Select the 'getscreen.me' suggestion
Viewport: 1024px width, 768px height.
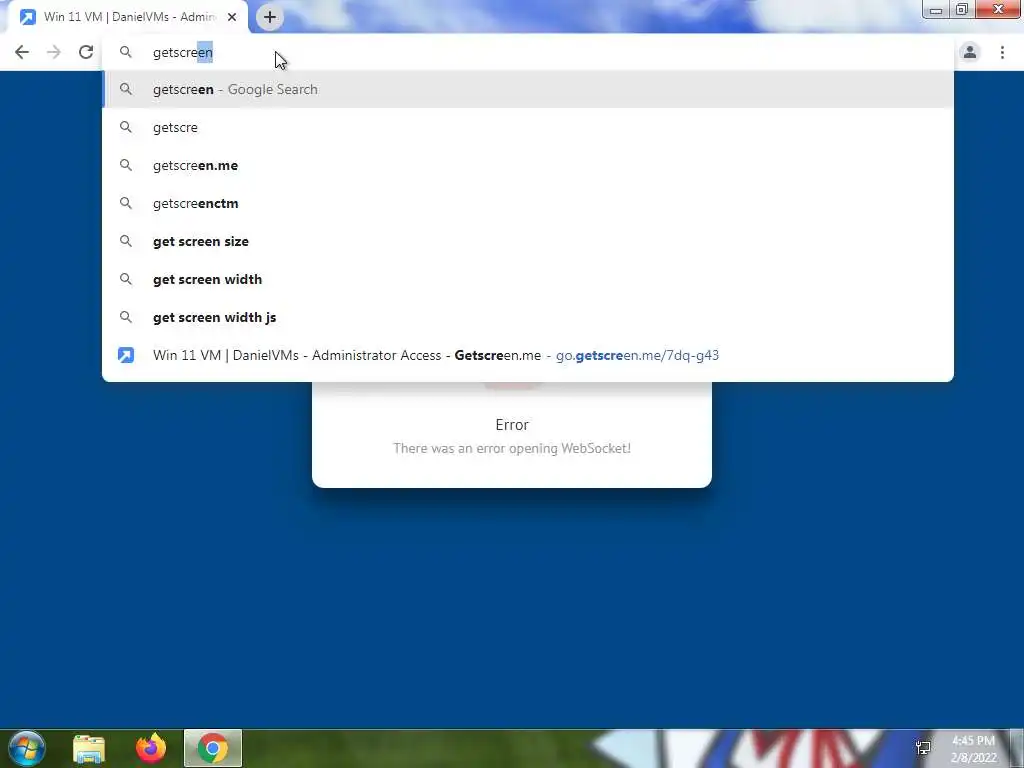pyautogui.click(x=528, y=165)
